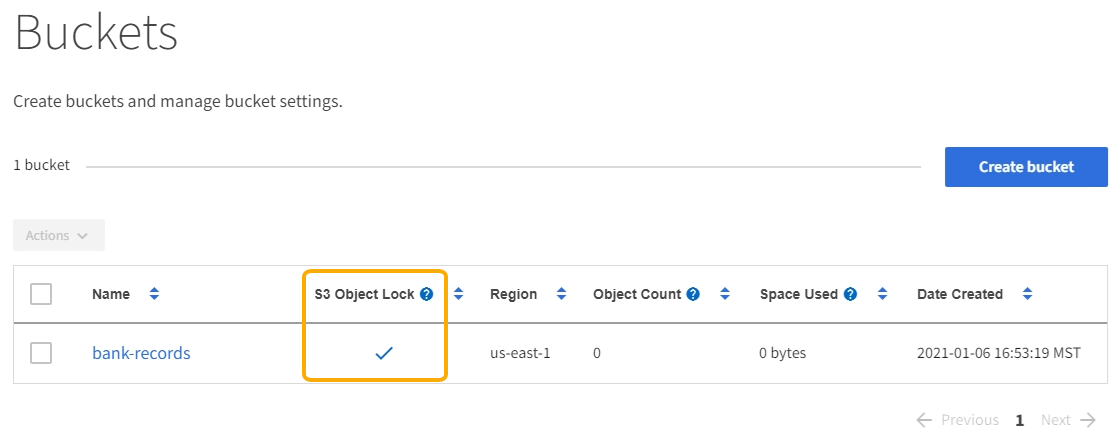Click the S3 Object Lock help icon
This screenshot has width=1120, height=435.
tap(427, 295)
